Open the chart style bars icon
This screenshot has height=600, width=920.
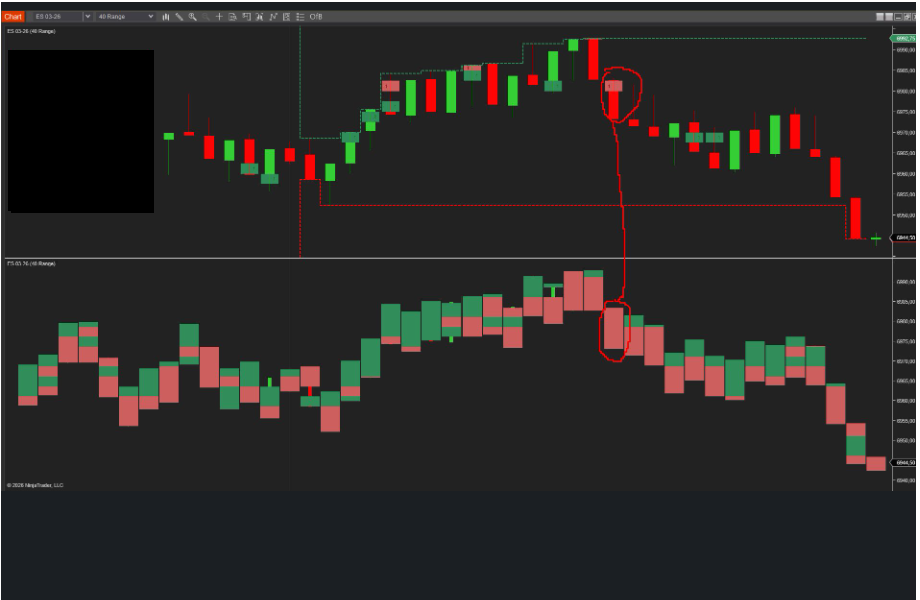point(166,17)
